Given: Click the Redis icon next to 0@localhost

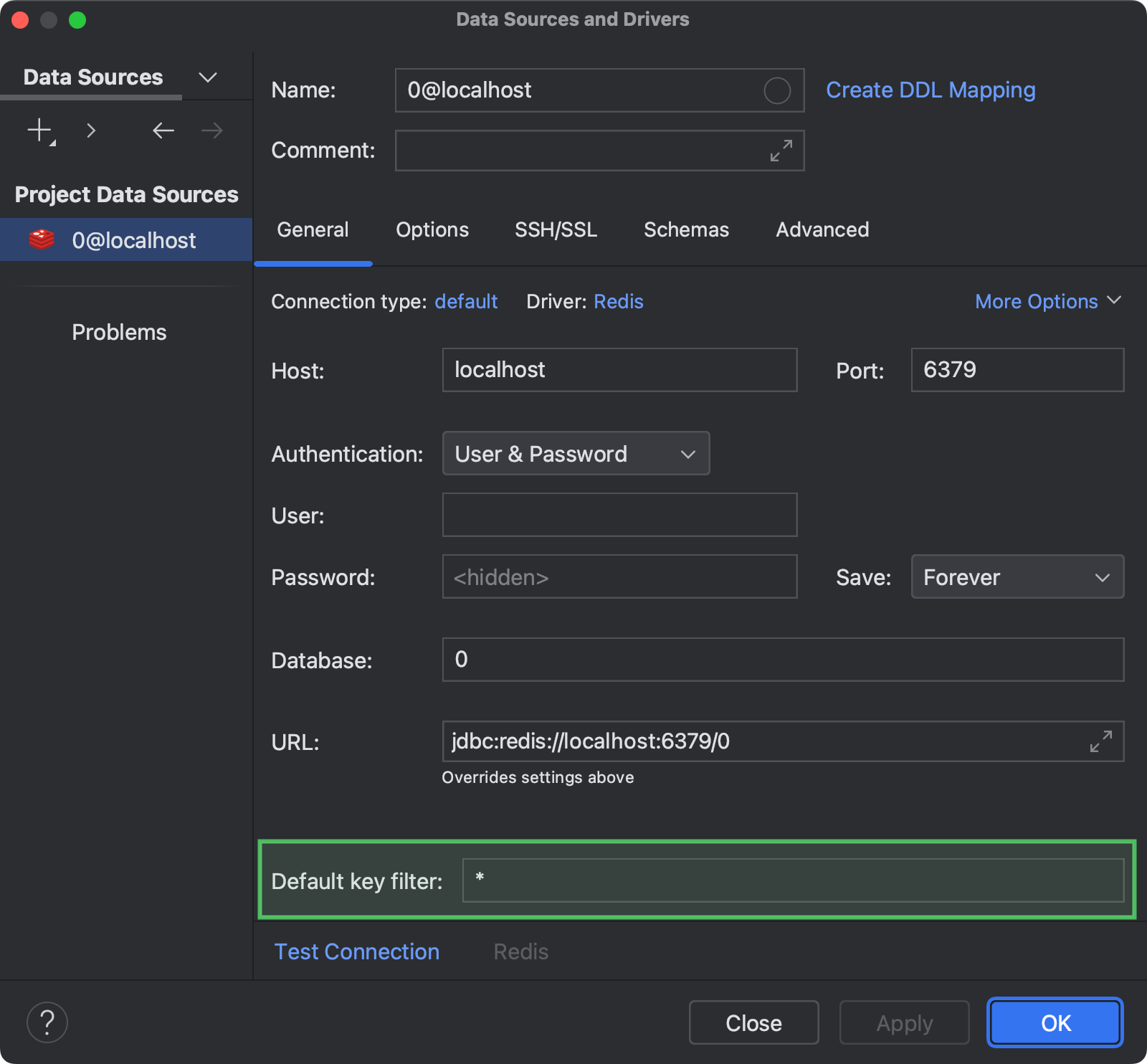Looking at the screenshot, I should 42,239.
